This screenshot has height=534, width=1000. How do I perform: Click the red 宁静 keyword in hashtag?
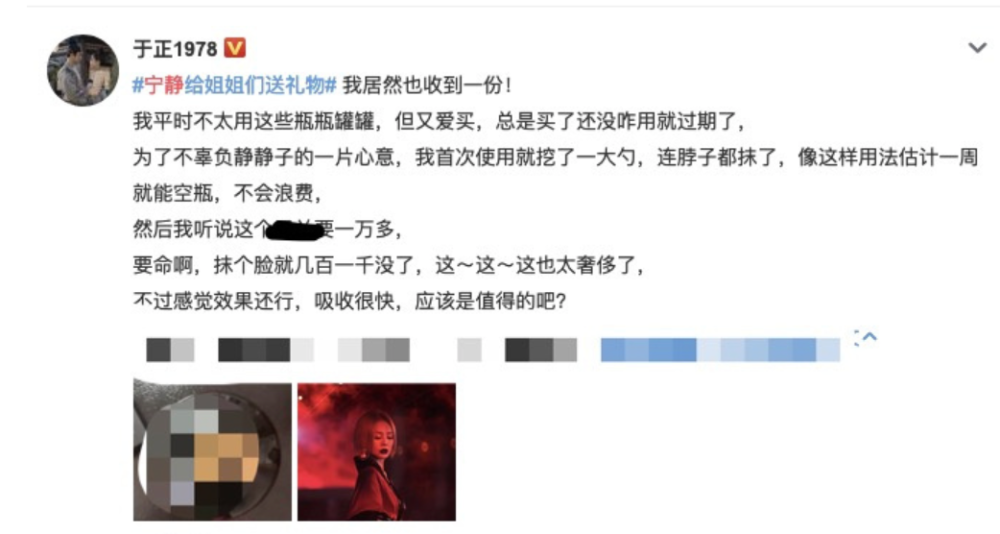164,85
